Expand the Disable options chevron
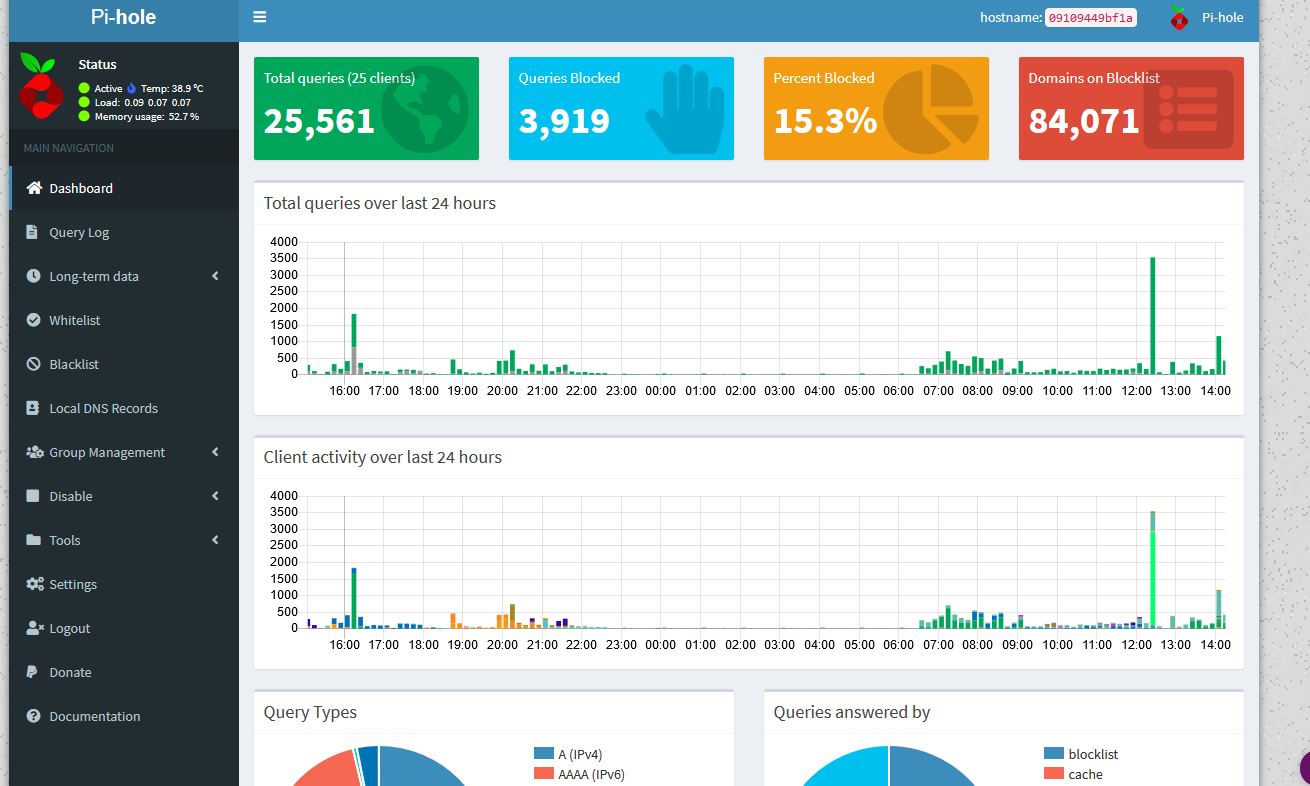The height and width of the screenshot is (786, 1310). tap(215, 496)
